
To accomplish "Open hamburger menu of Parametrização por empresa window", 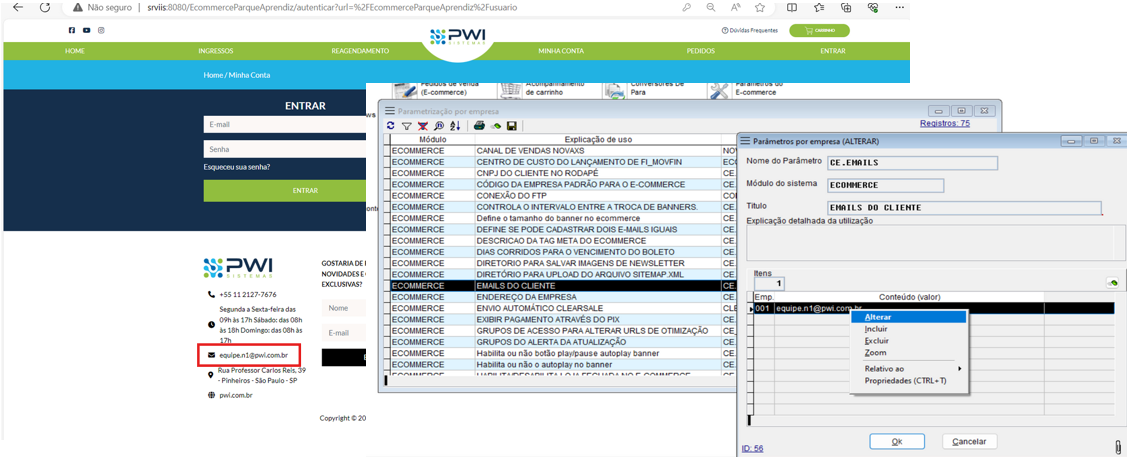I will (x=390, y=111).
